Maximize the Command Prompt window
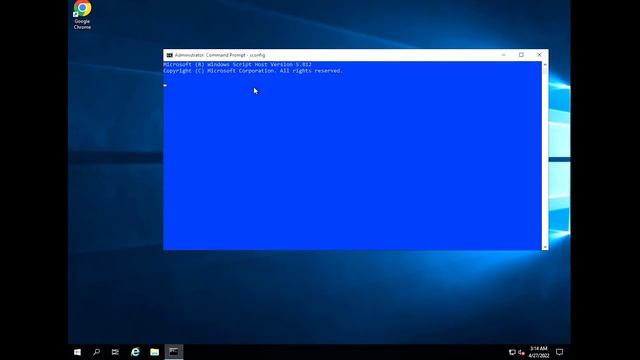 coord(521,55)
